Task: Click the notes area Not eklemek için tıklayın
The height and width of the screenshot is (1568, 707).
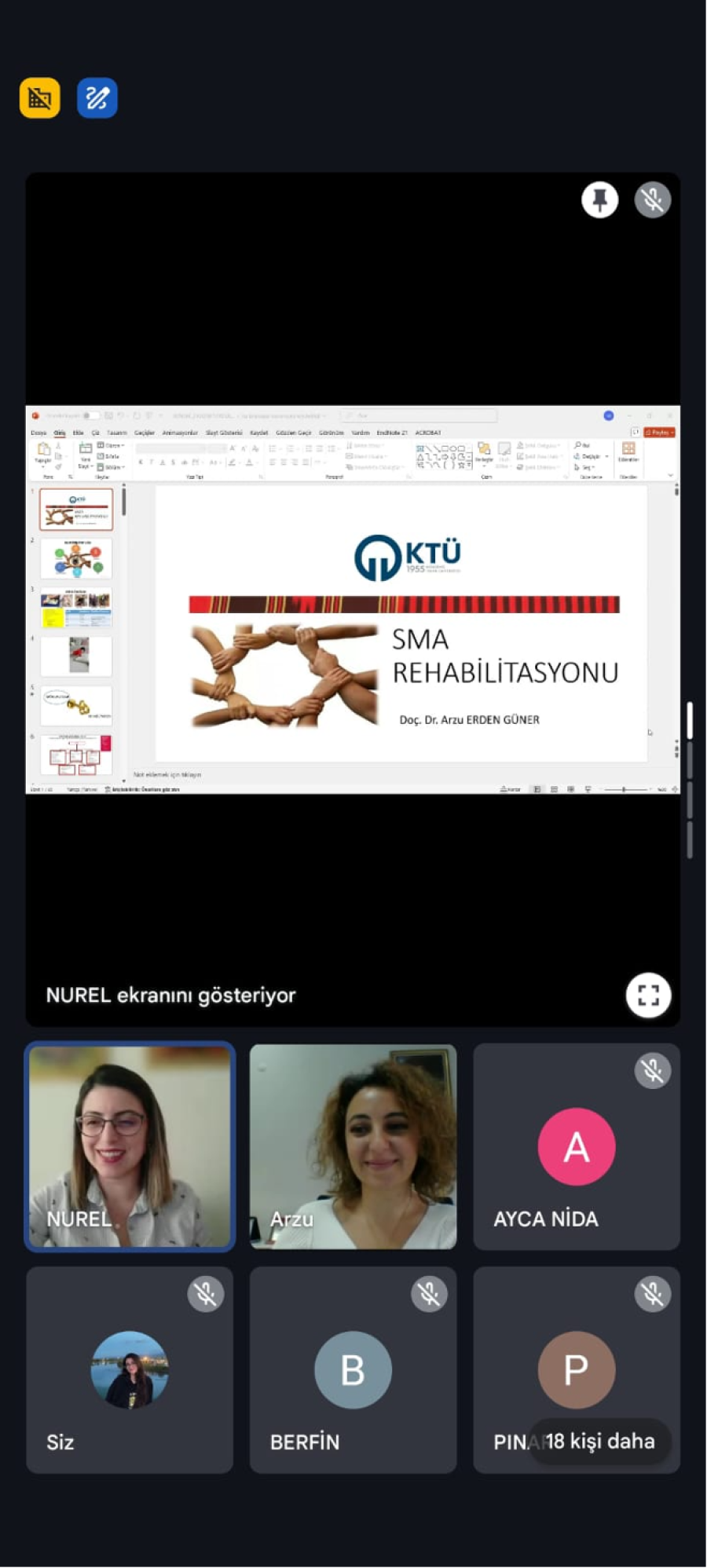Action: point(167,774)
